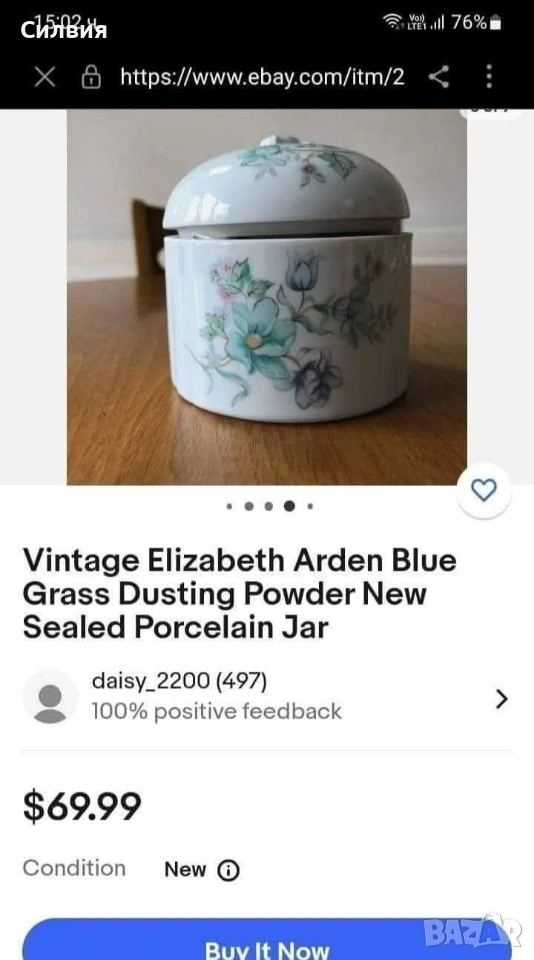This screenshot has width=534, height=960.
Task: Tap the info icon next to New
Action: pos(228,870)
